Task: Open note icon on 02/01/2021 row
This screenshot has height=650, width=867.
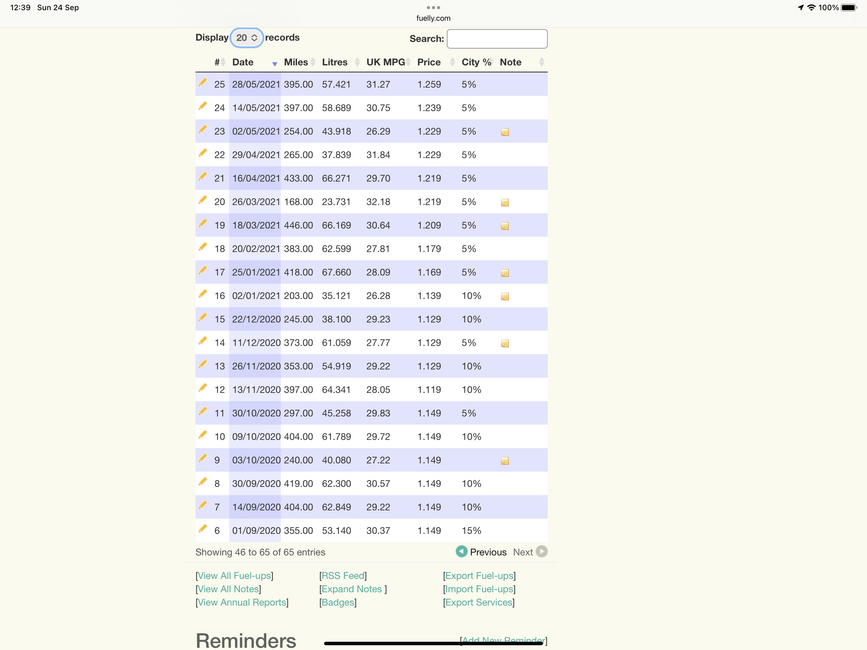Action: 505,296
